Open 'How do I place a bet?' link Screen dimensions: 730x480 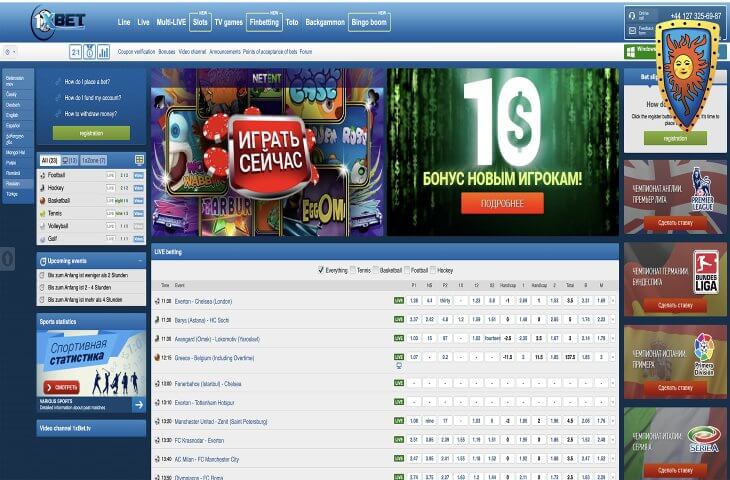87,81
